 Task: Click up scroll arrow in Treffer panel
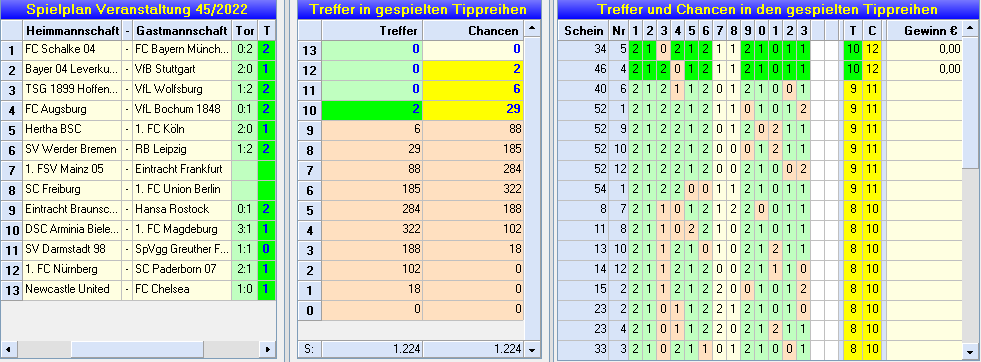pos(531,29)
